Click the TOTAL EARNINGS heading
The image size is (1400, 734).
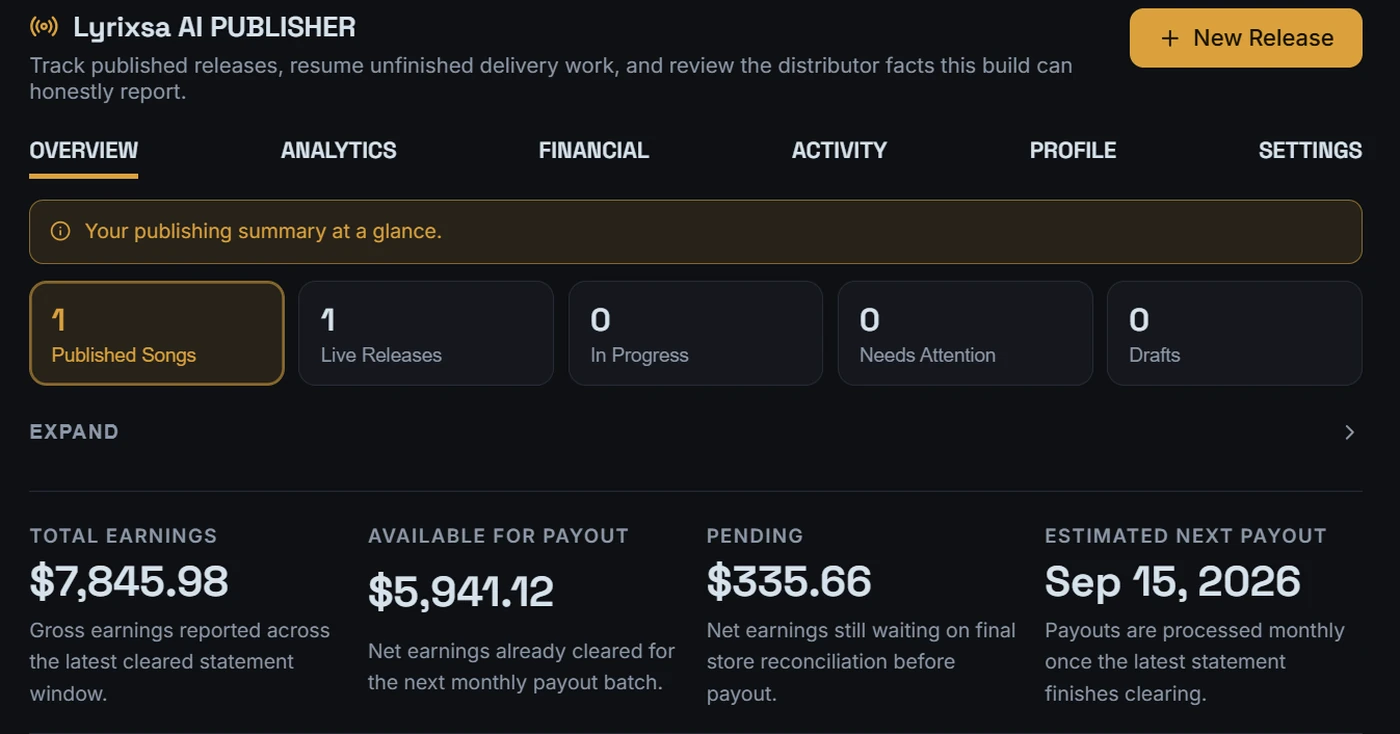point(123,536)
